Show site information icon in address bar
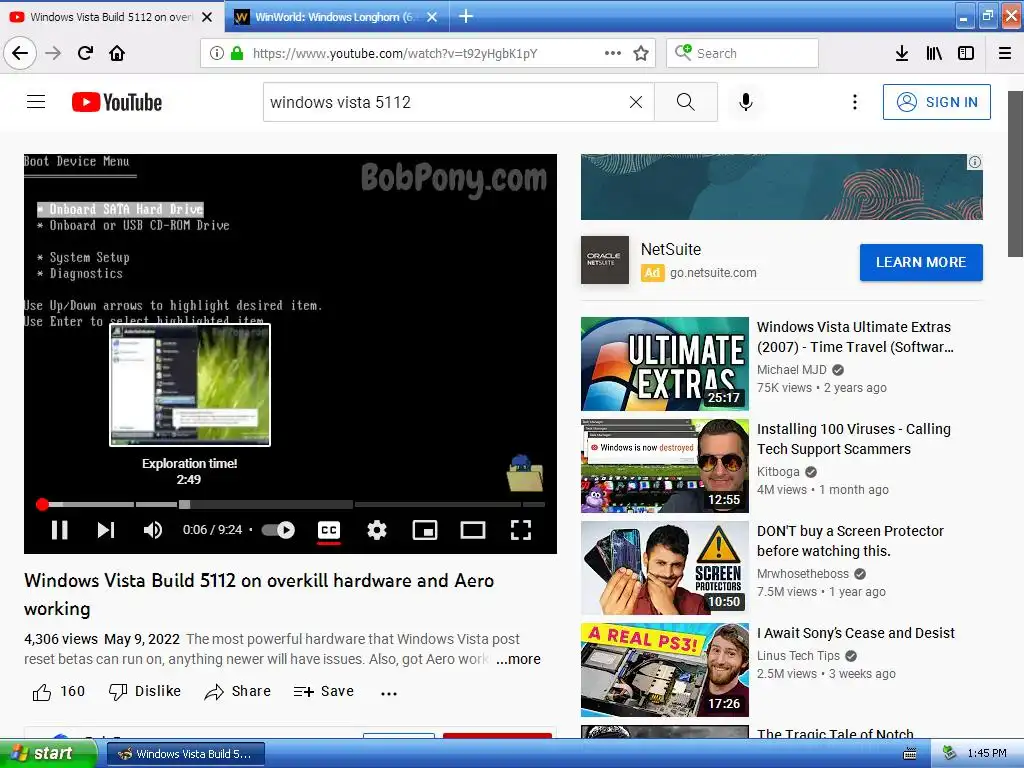Viewport: 1024px width, 768px height. (x=216, y=53)
